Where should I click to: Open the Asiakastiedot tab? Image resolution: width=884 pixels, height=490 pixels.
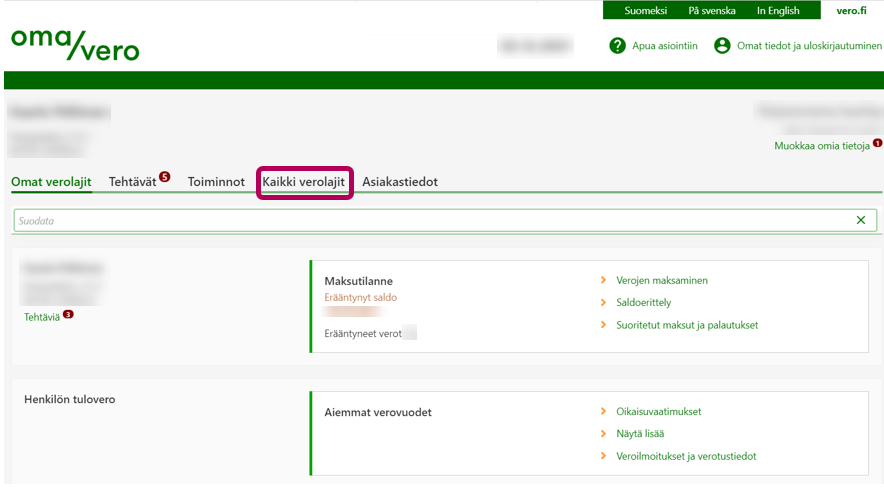coord(399,182)
